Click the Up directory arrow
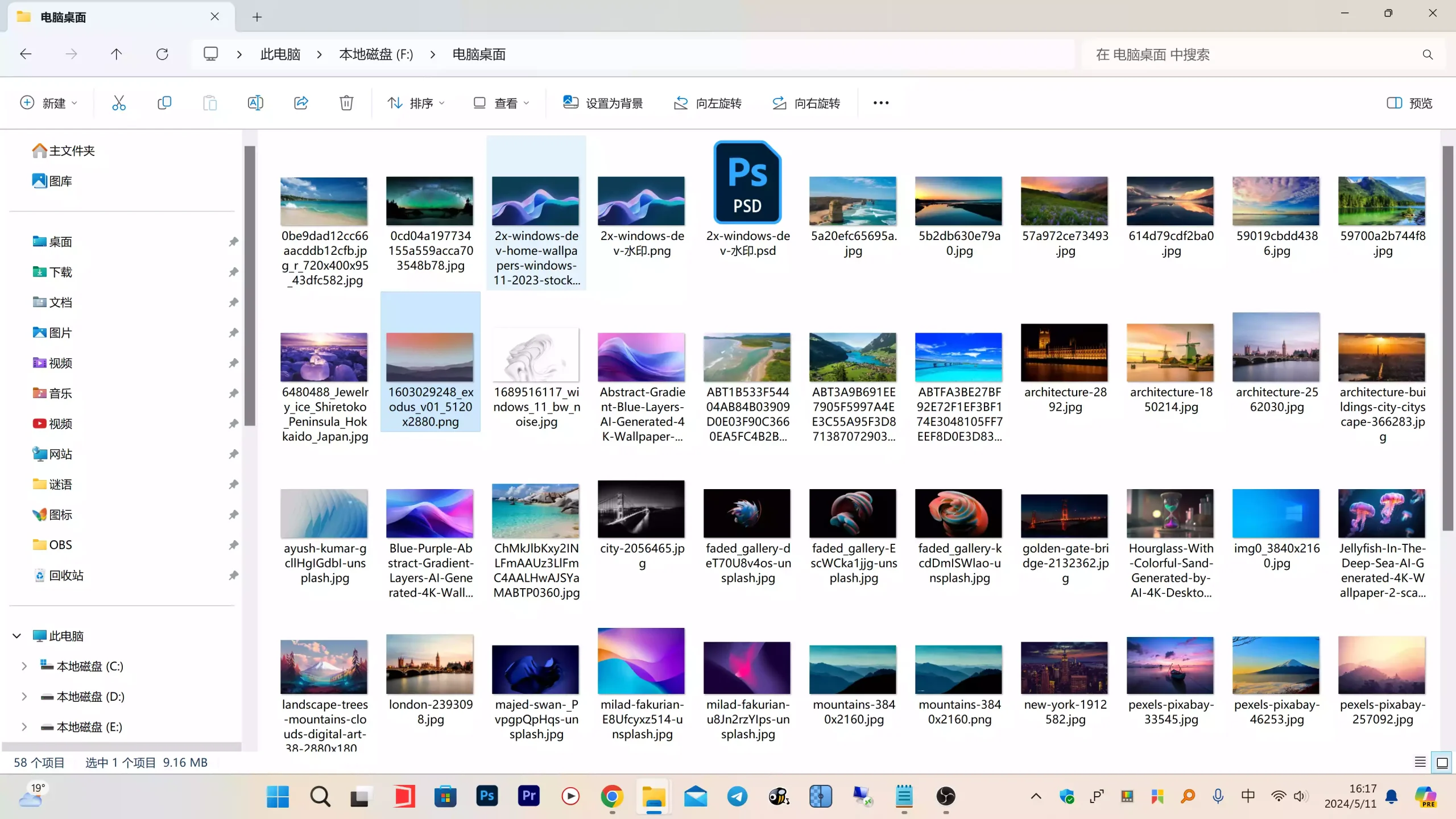The width and height of the screenshot is (1456, 819). [116, 55]
